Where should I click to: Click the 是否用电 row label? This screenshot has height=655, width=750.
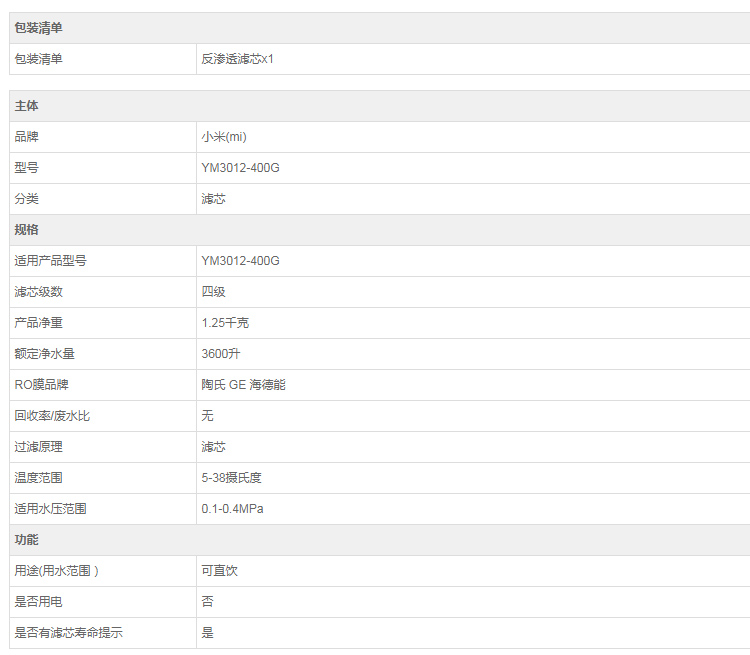pos(38,602)
